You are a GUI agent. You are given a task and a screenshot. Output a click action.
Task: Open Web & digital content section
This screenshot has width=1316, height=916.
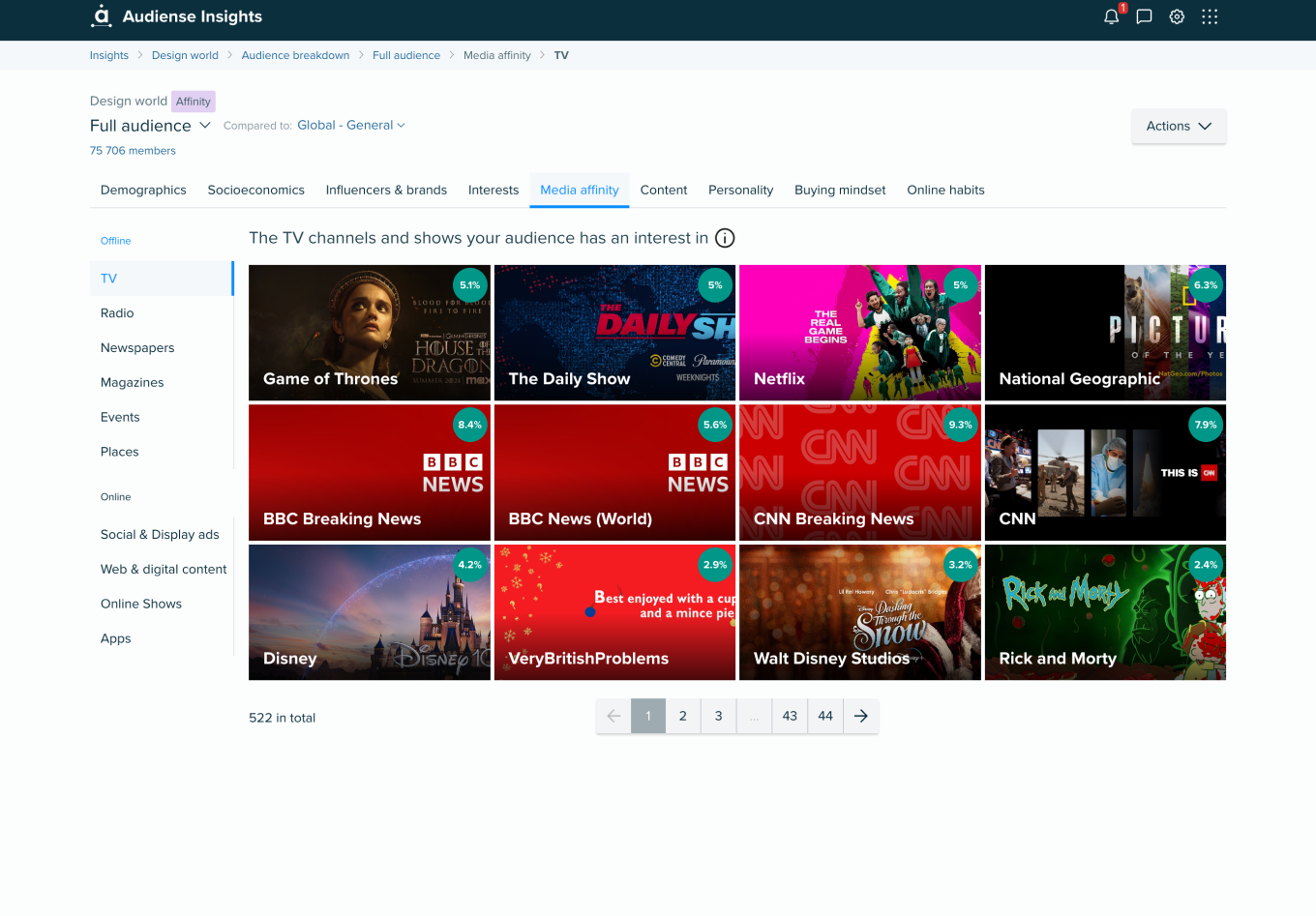pyautogui.click(x=162, y=569)
